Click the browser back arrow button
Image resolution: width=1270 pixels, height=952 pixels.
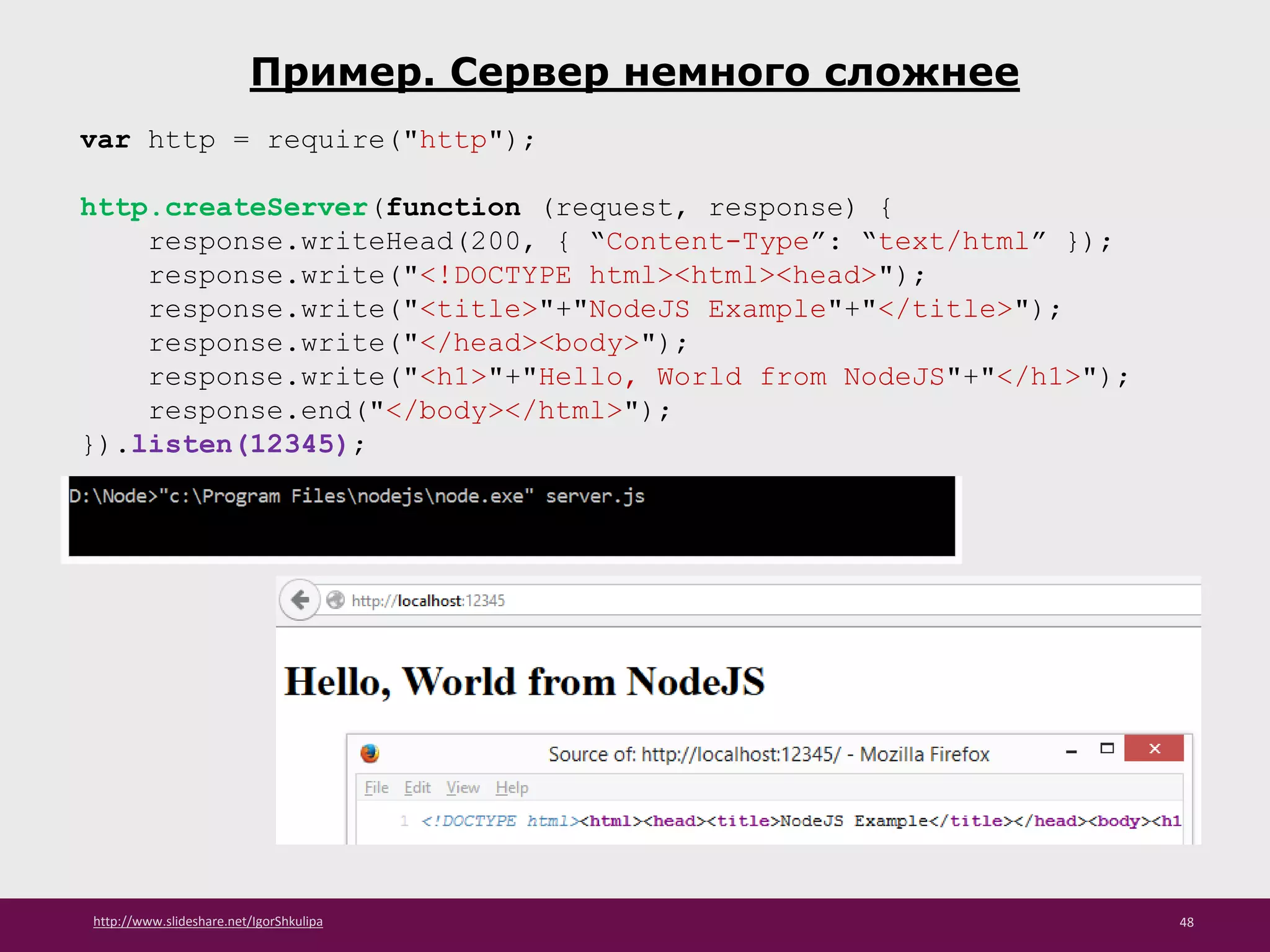point(300,599)
